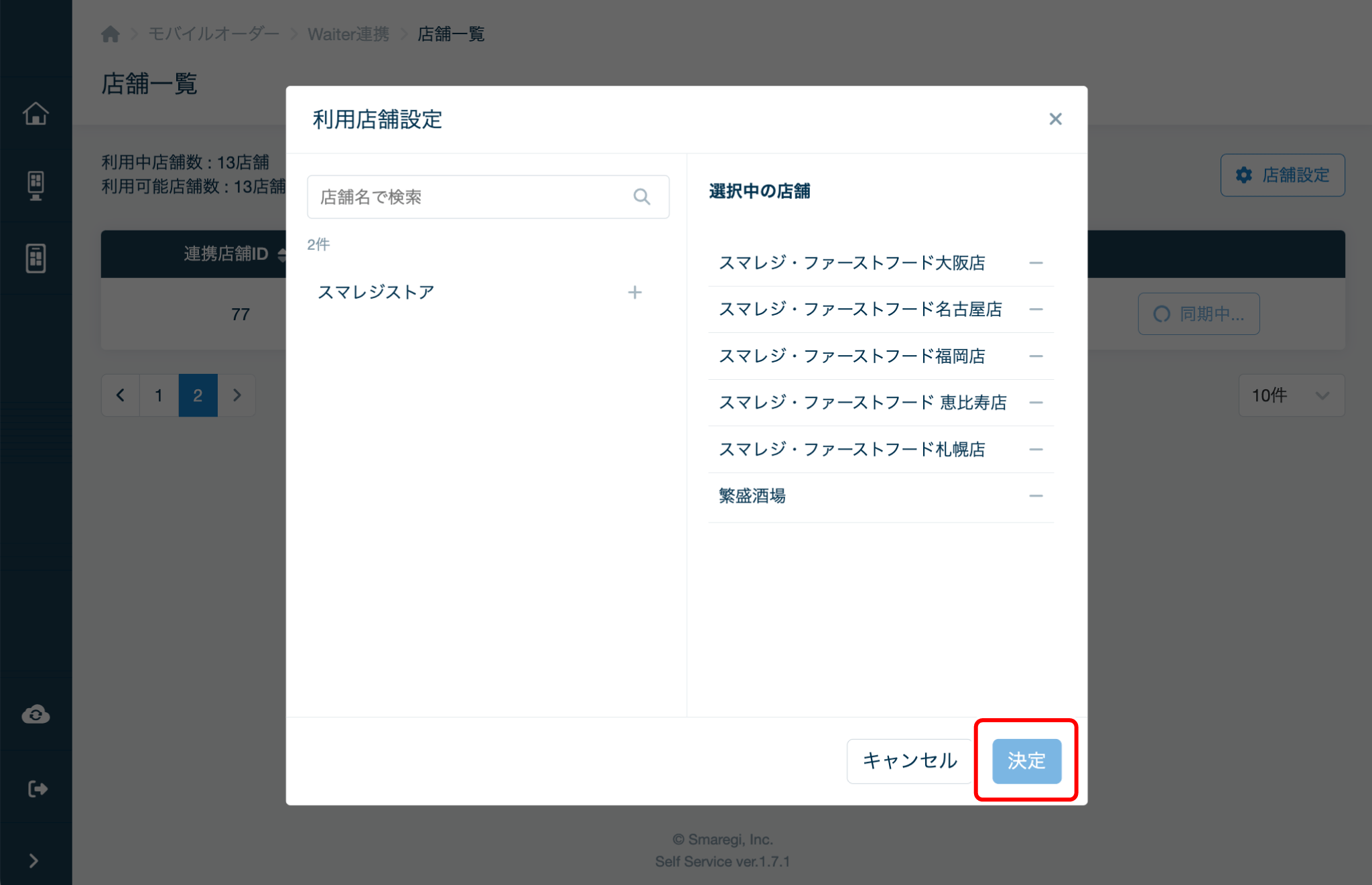Remove スマレジ・ファーストフード福岡店 from selected stores
Screen dimensions: 1372x885
tap(1036, 356)
